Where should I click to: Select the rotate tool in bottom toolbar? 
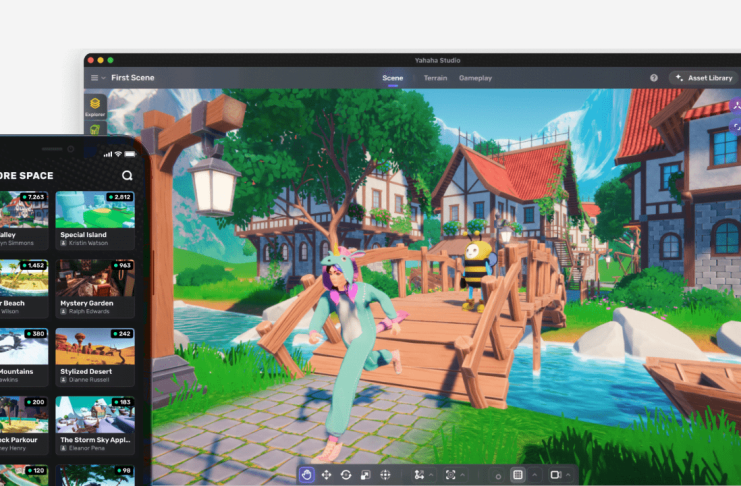point(346,475)
